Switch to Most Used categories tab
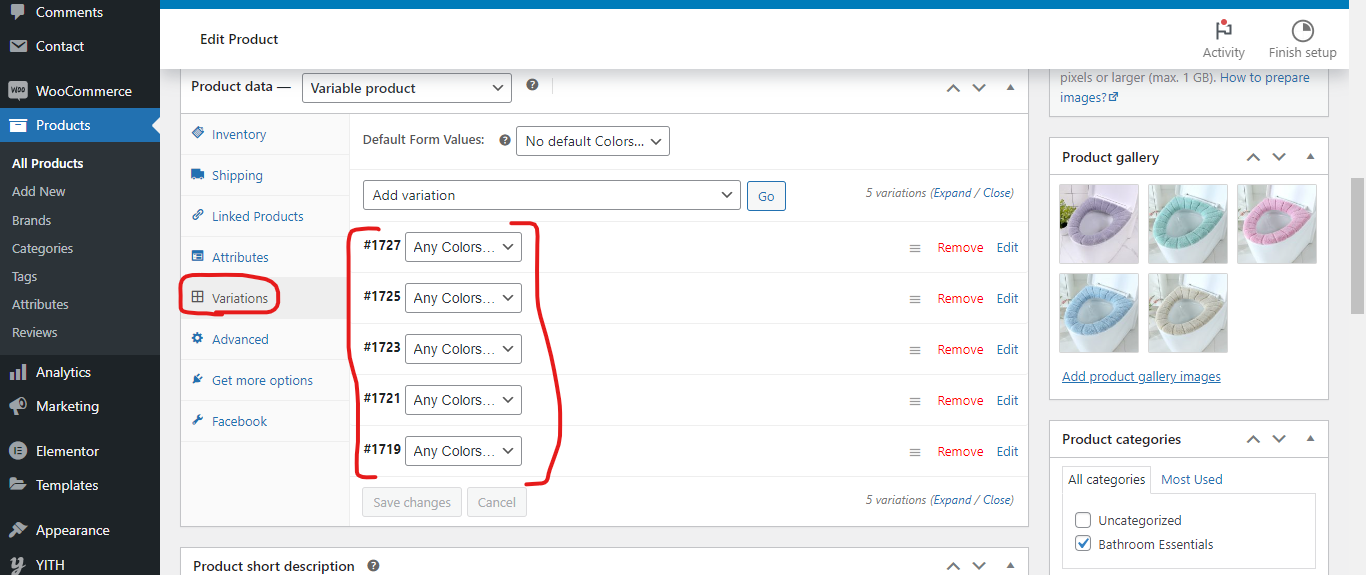1366x575 pixels. pyautogui.click(x=1191, y=479)
